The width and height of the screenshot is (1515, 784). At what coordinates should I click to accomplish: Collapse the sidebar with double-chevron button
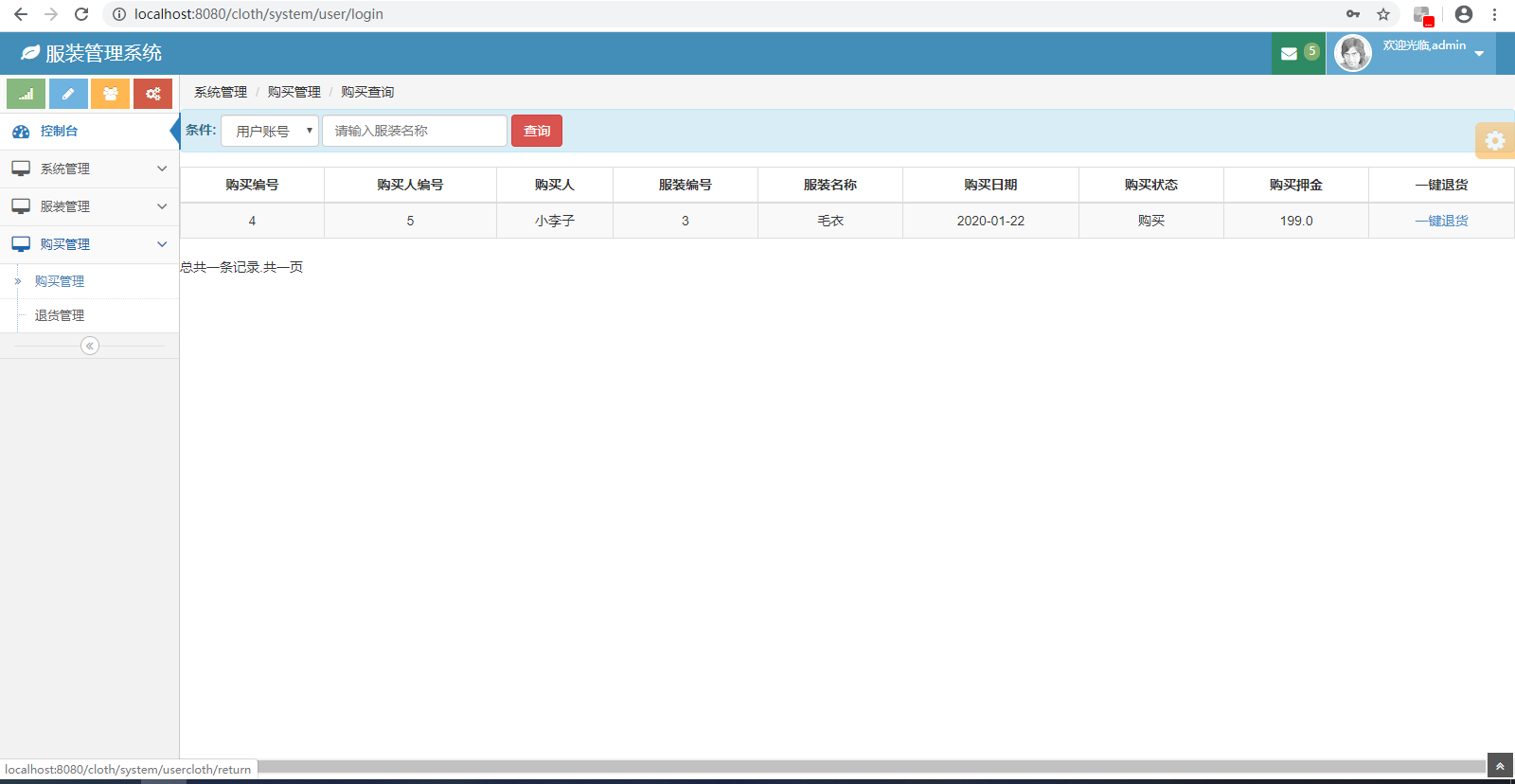(90, 346)
